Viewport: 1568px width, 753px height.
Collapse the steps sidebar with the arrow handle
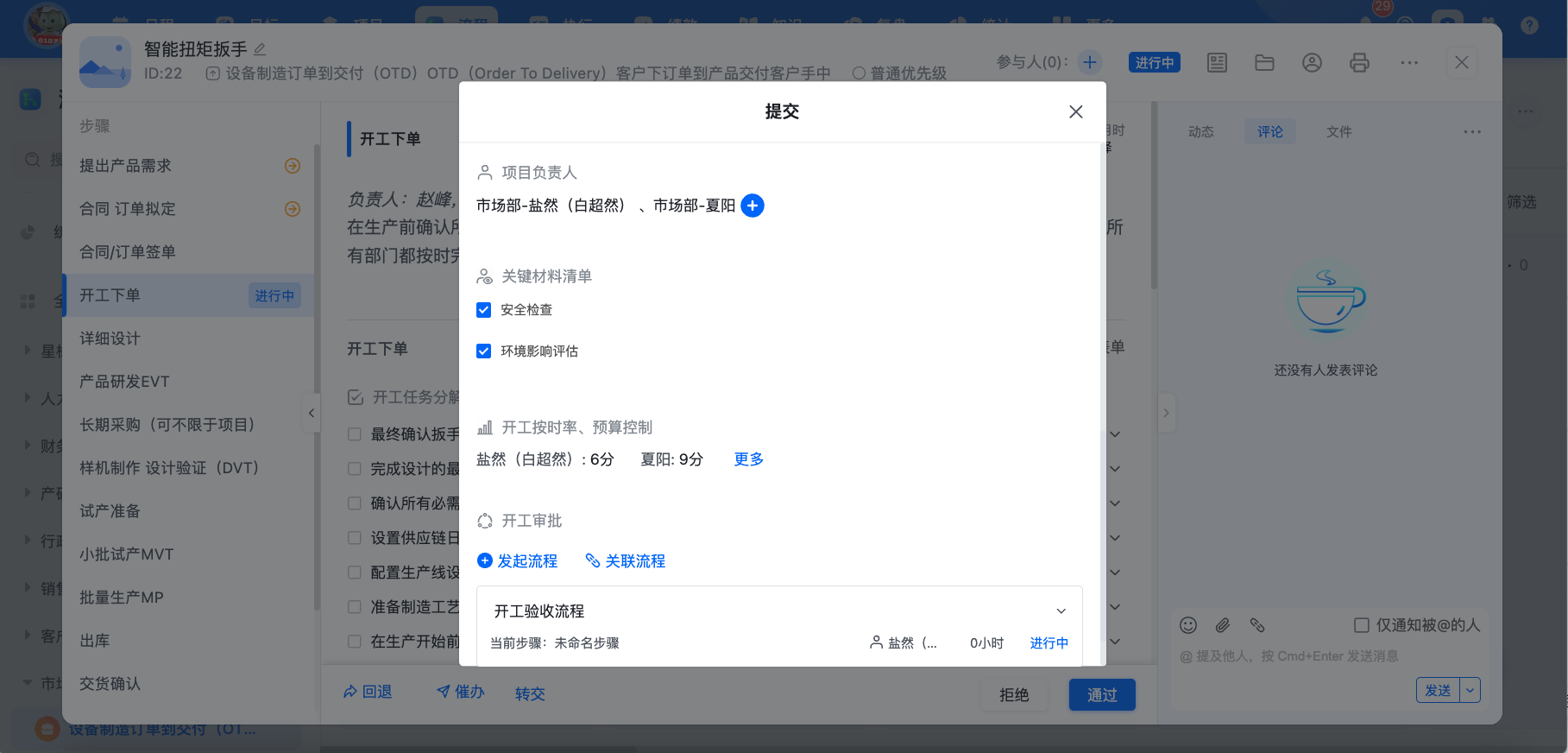point(312,413)
